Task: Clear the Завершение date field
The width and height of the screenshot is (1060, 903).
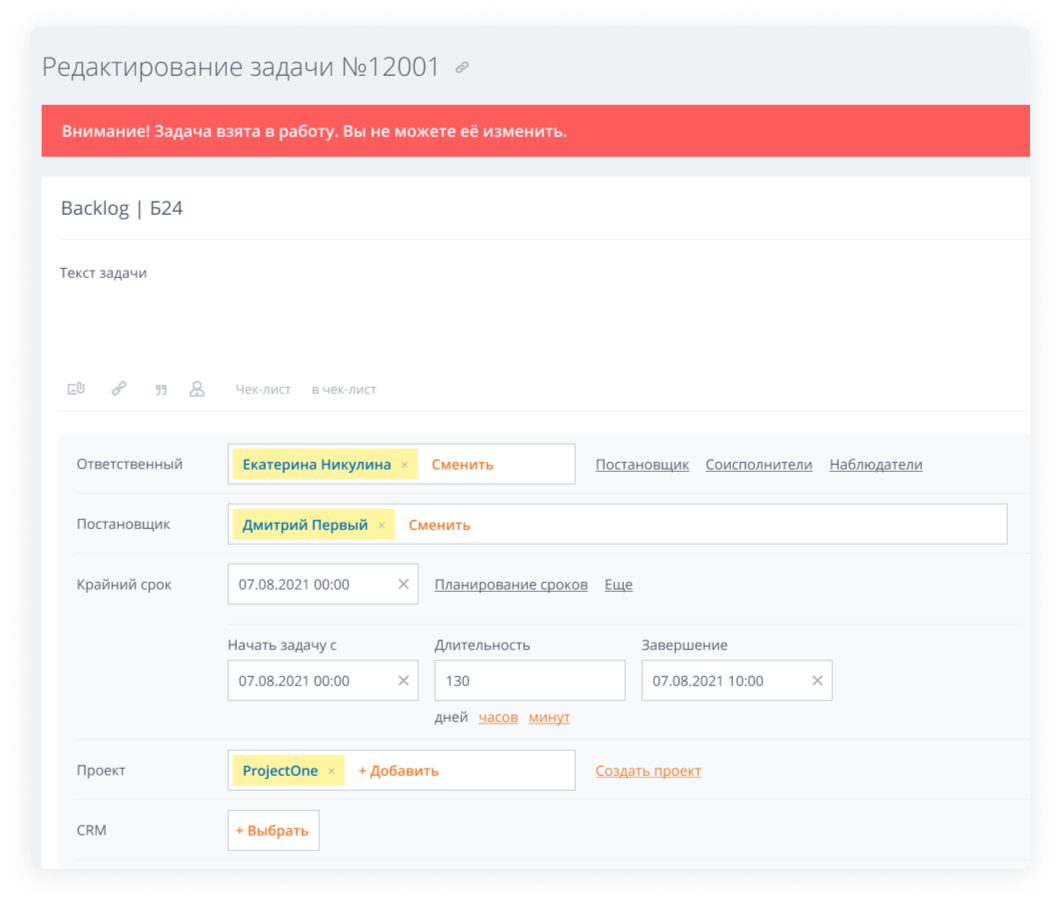Action: pyautogui.click(x=817, y=681)
